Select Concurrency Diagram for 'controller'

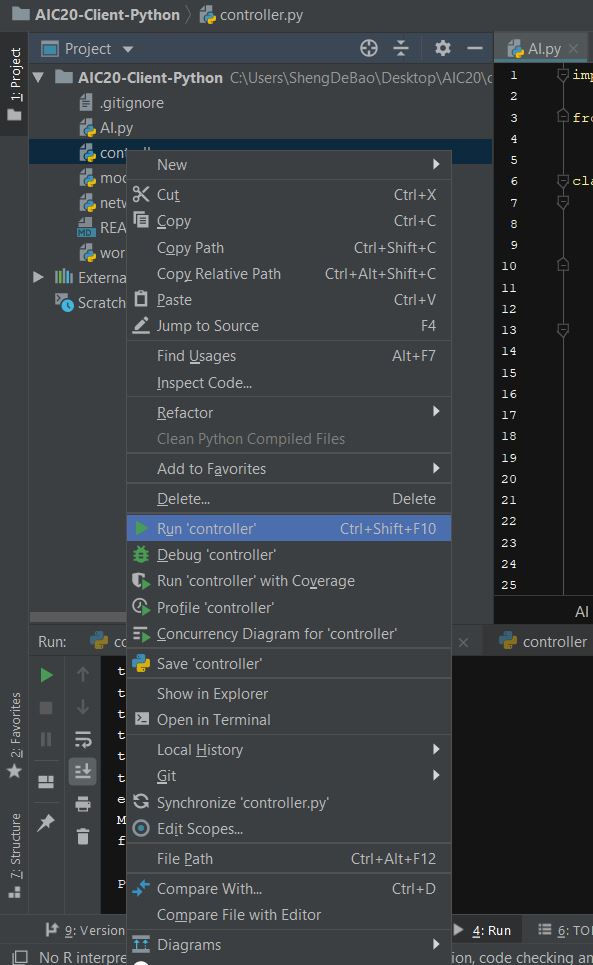pos(289,633)
